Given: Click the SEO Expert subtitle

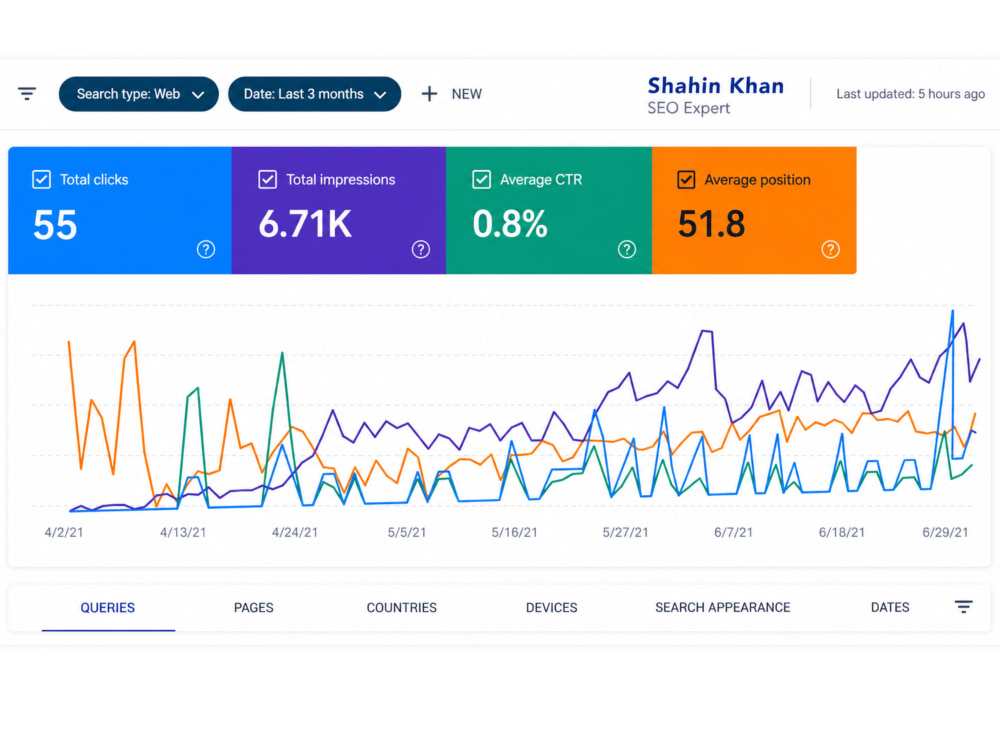Looking at the screenshot, I should [x=689, y=108].
